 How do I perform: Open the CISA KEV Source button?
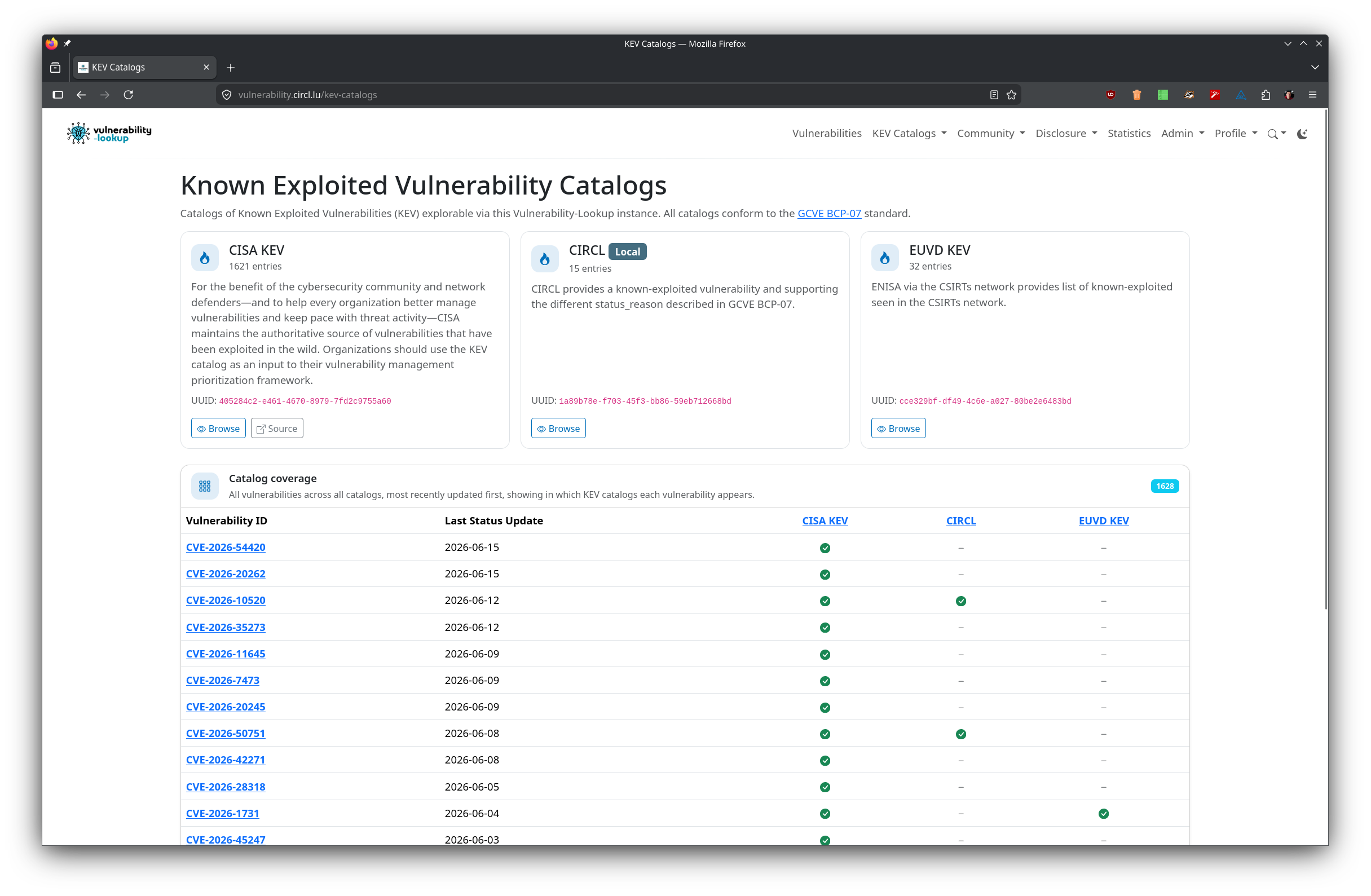[277, 429]
